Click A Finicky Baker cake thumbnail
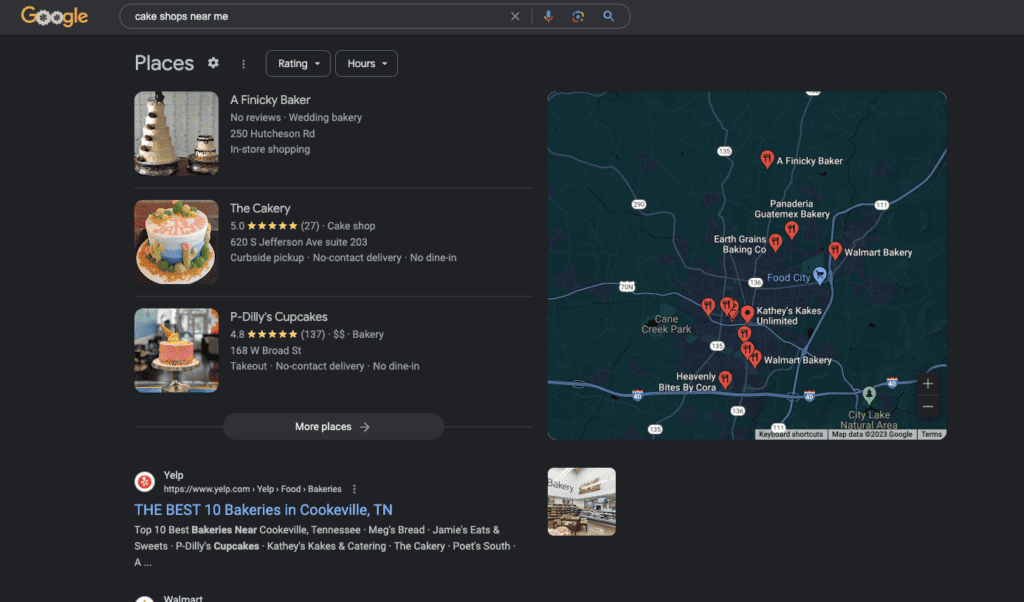Image resolution: width=1024 pixels, height=602 pixels. (176, 133)
